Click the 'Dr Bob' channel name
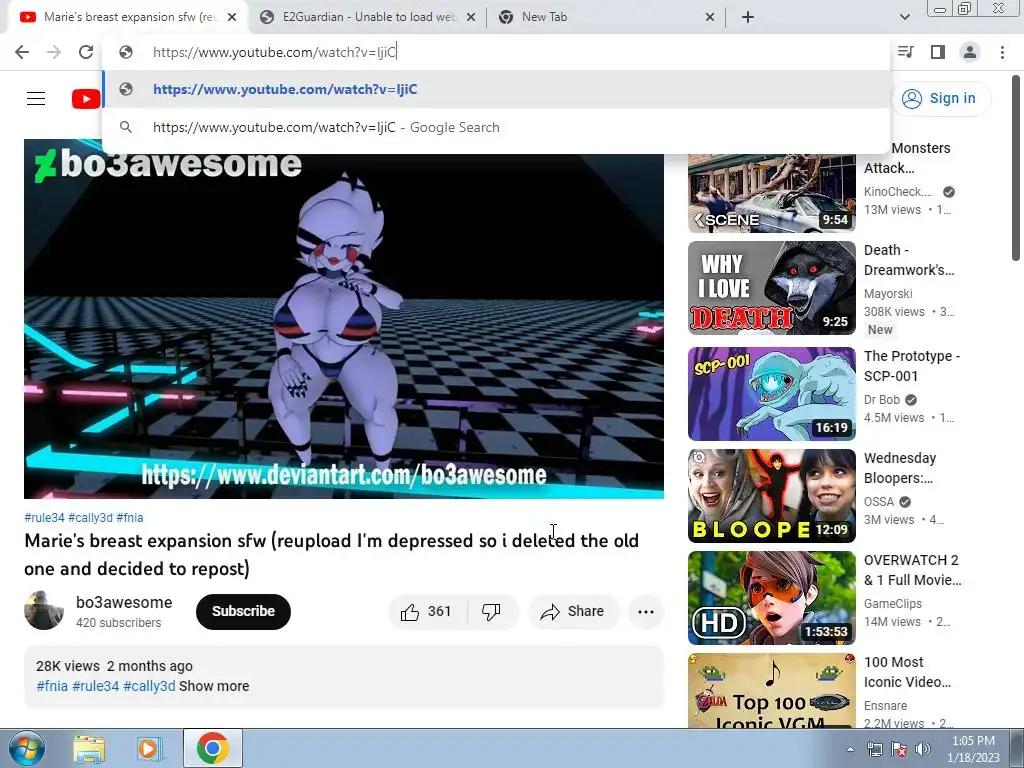Image resolution: width=1024 pixels, height=768 pixels. click(x=882, y=400)
